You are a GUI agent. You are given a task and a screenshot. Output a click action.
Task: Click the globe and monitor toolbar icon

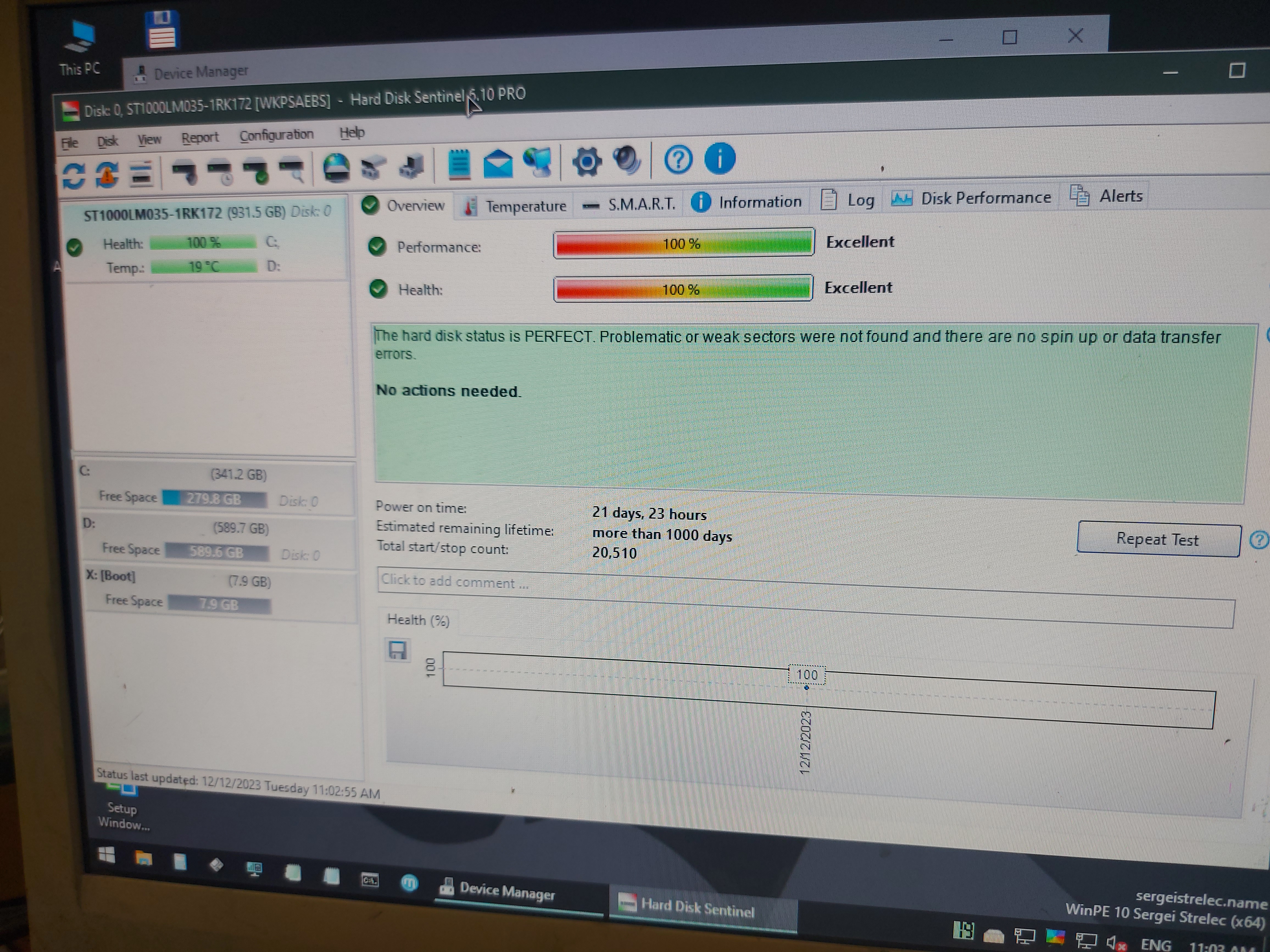pyautogui.click(x=537, y=162)
